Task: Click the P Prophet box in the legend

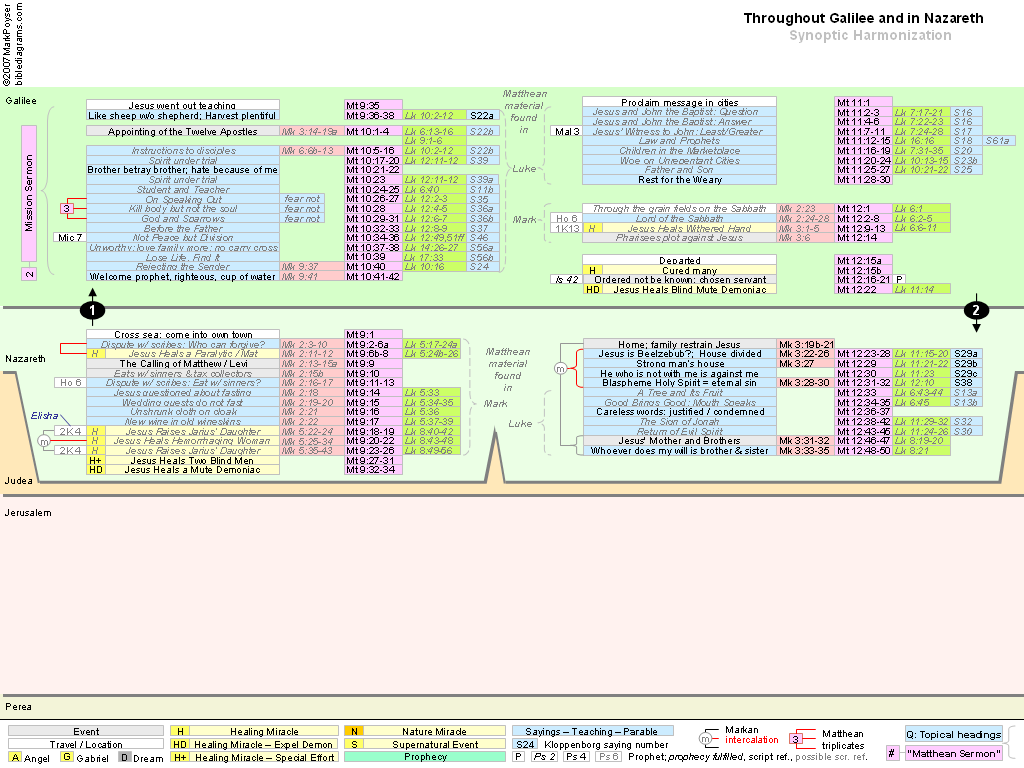Action: pyautogui.click(x=519, y=757)
